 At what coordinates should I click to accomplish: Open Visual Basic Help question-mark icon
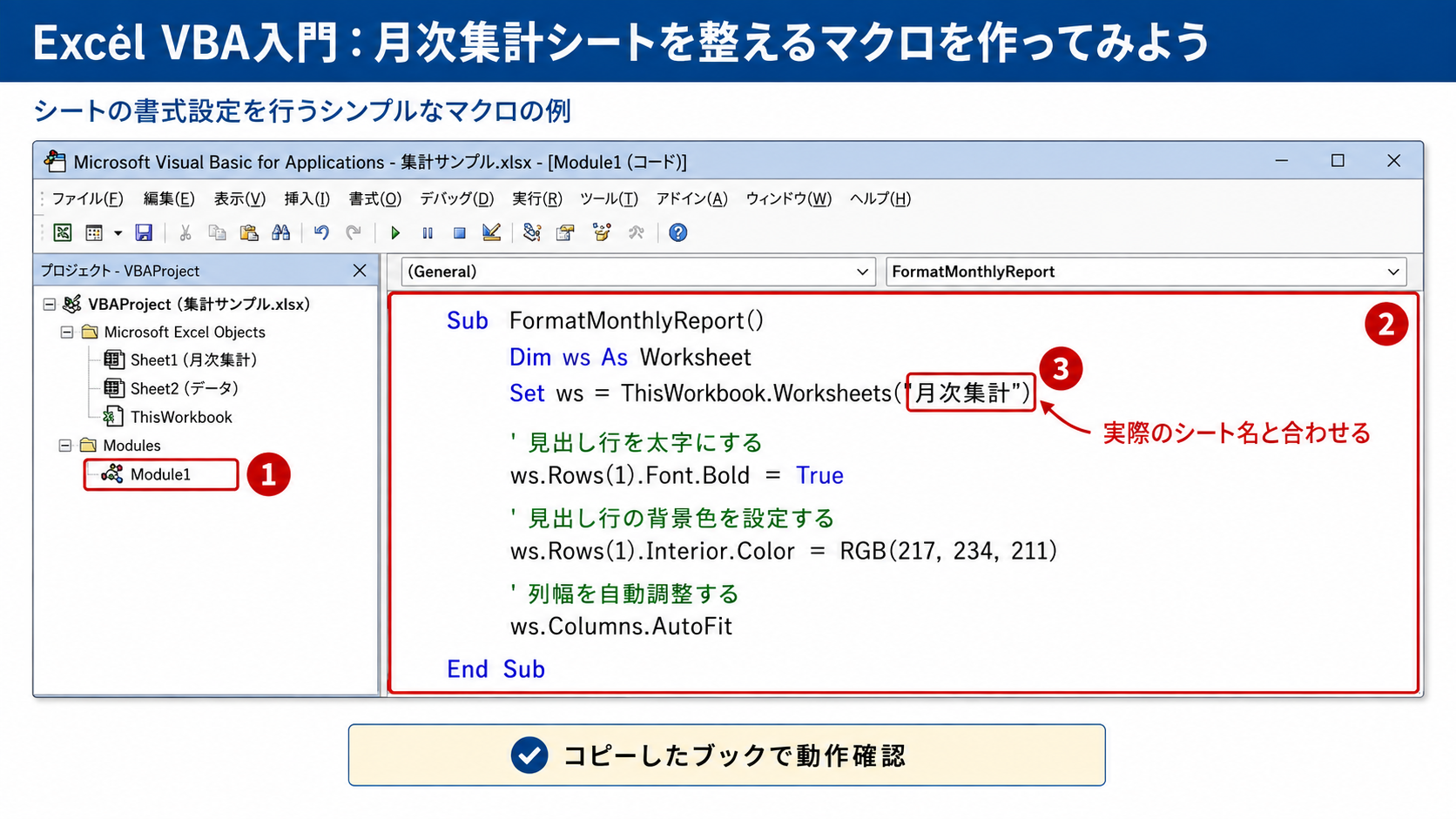(x=678, y=232)
